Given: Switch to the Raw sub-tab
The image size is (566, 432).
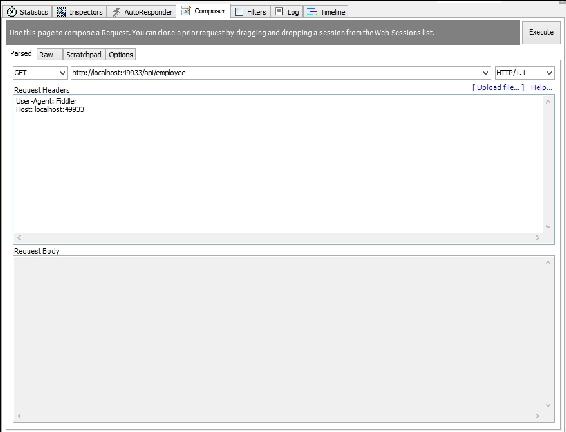Looking at the screenshot, I should [50, 54].
